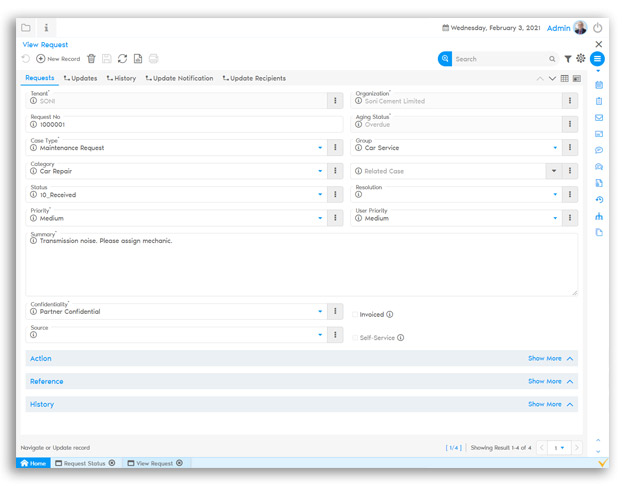The image size is (624, 486).
Task: Click the power logout icon
Action: [x=598, y=28]
